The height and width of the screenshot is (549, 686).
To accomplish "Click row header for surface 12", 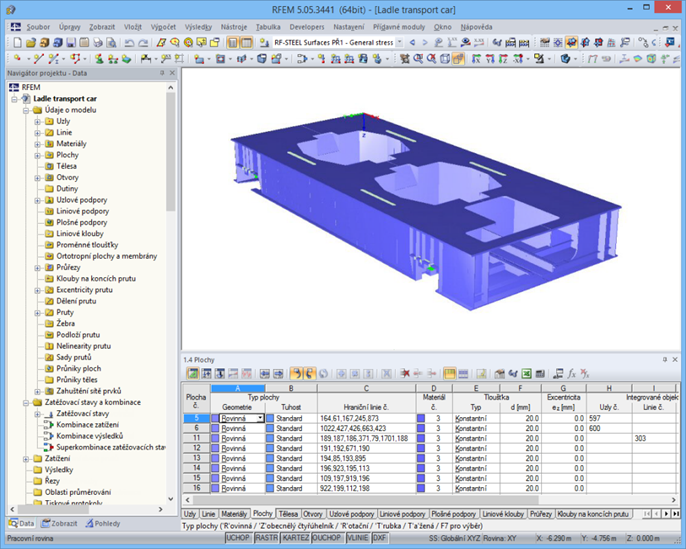I will (196, 448).
